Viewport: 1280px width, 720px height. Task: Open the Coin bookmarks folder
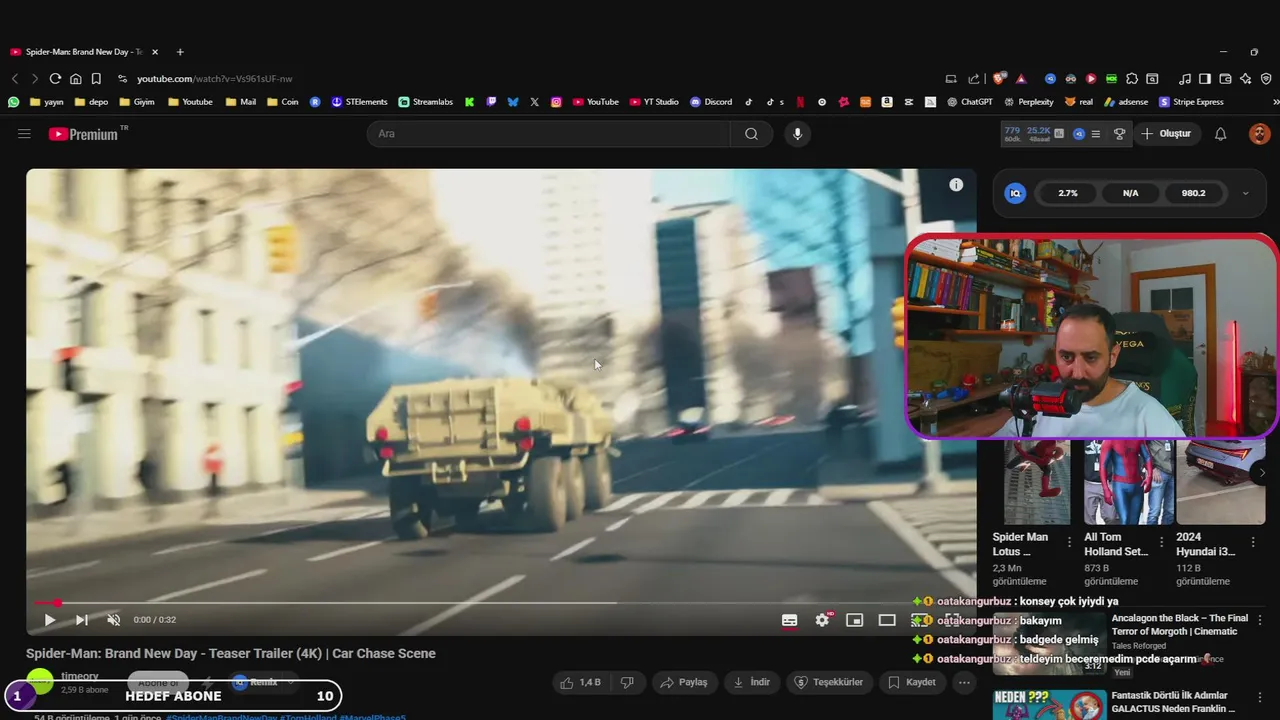click(x=282, y=102)
